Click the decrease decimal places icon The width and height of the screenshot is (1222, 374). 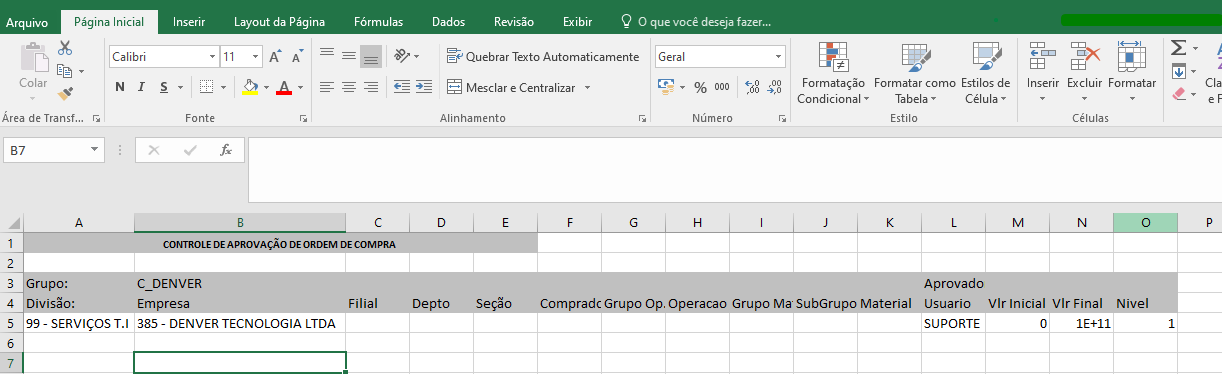tap(775, 87)
